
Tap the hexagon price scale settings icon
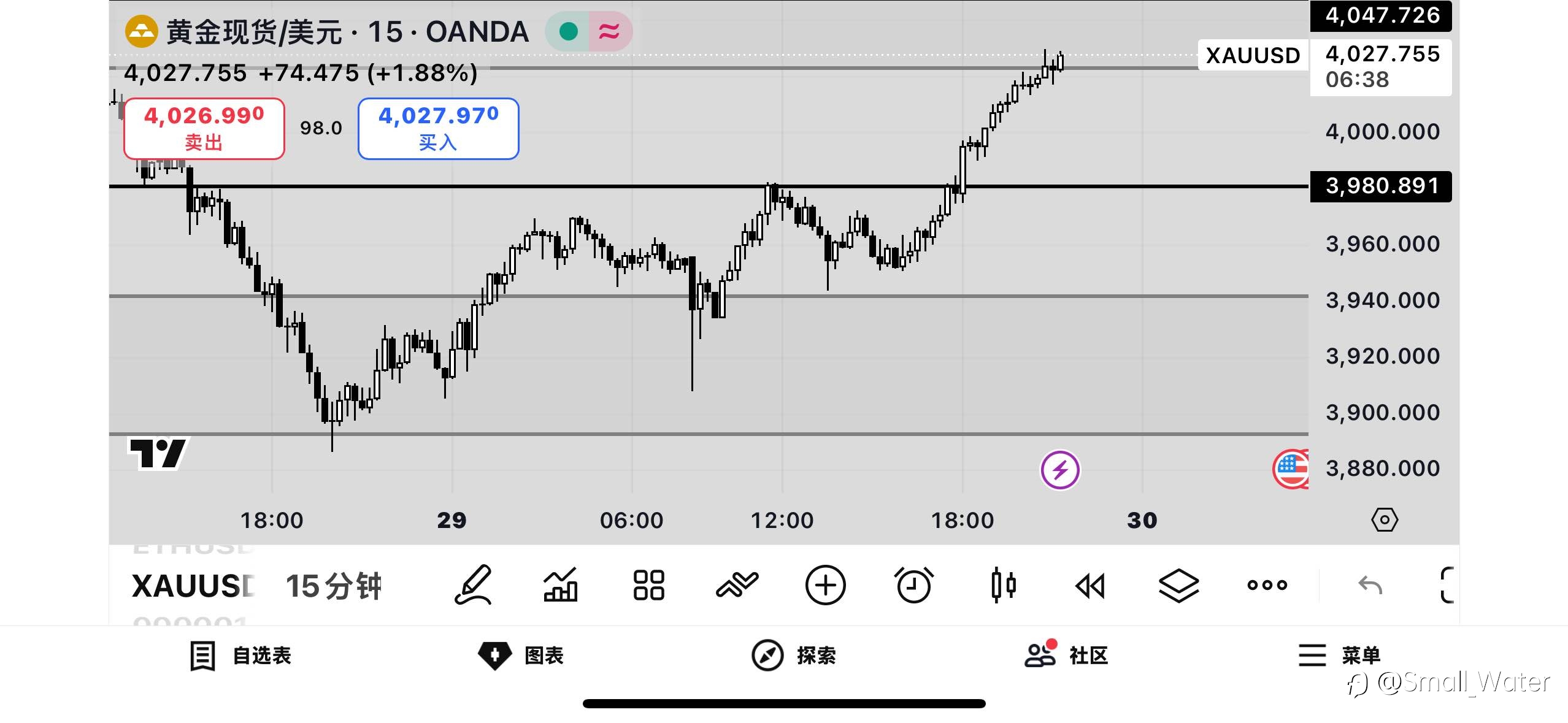[1384, 520]
